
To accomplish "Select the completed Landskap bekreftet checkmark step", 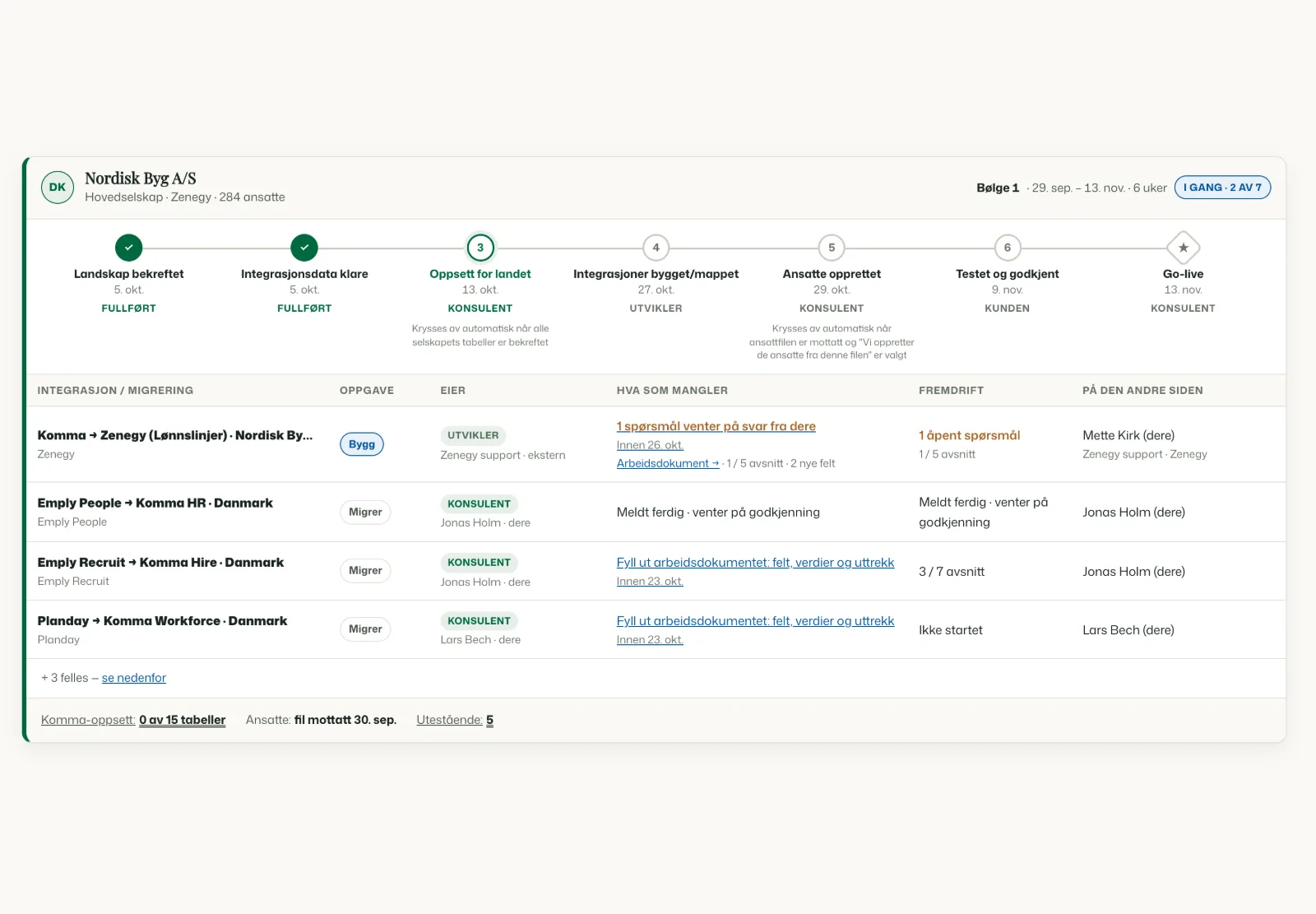I will click(x=128, y=248).
